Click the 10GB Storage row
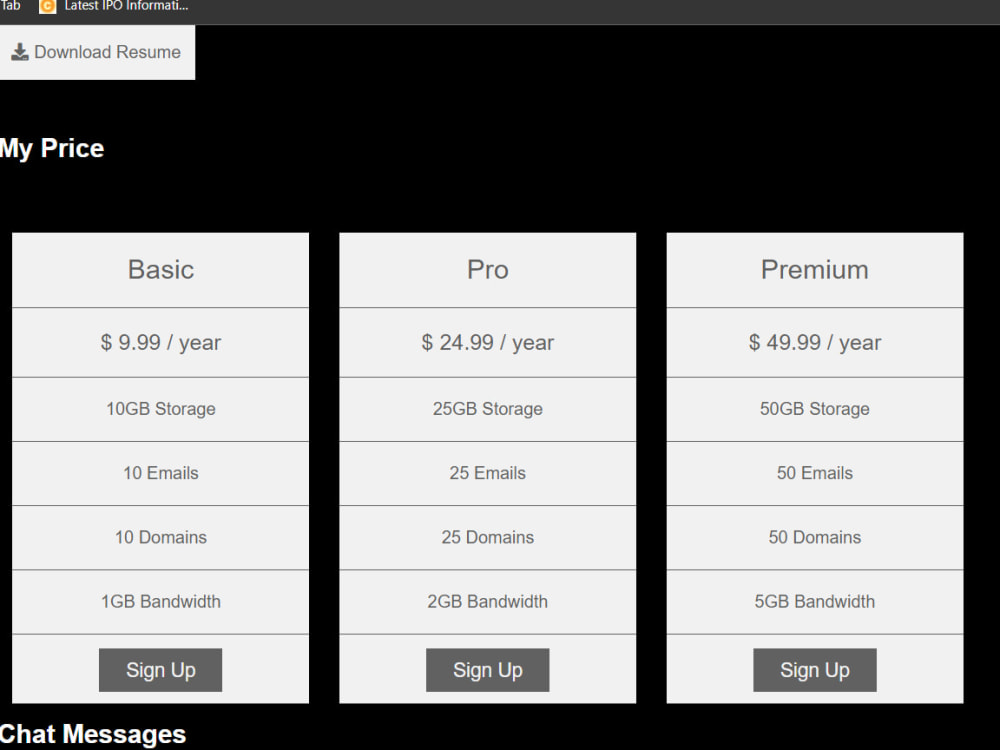Image resolution: width=1000 pixels, height=750 pixels. 161,409
